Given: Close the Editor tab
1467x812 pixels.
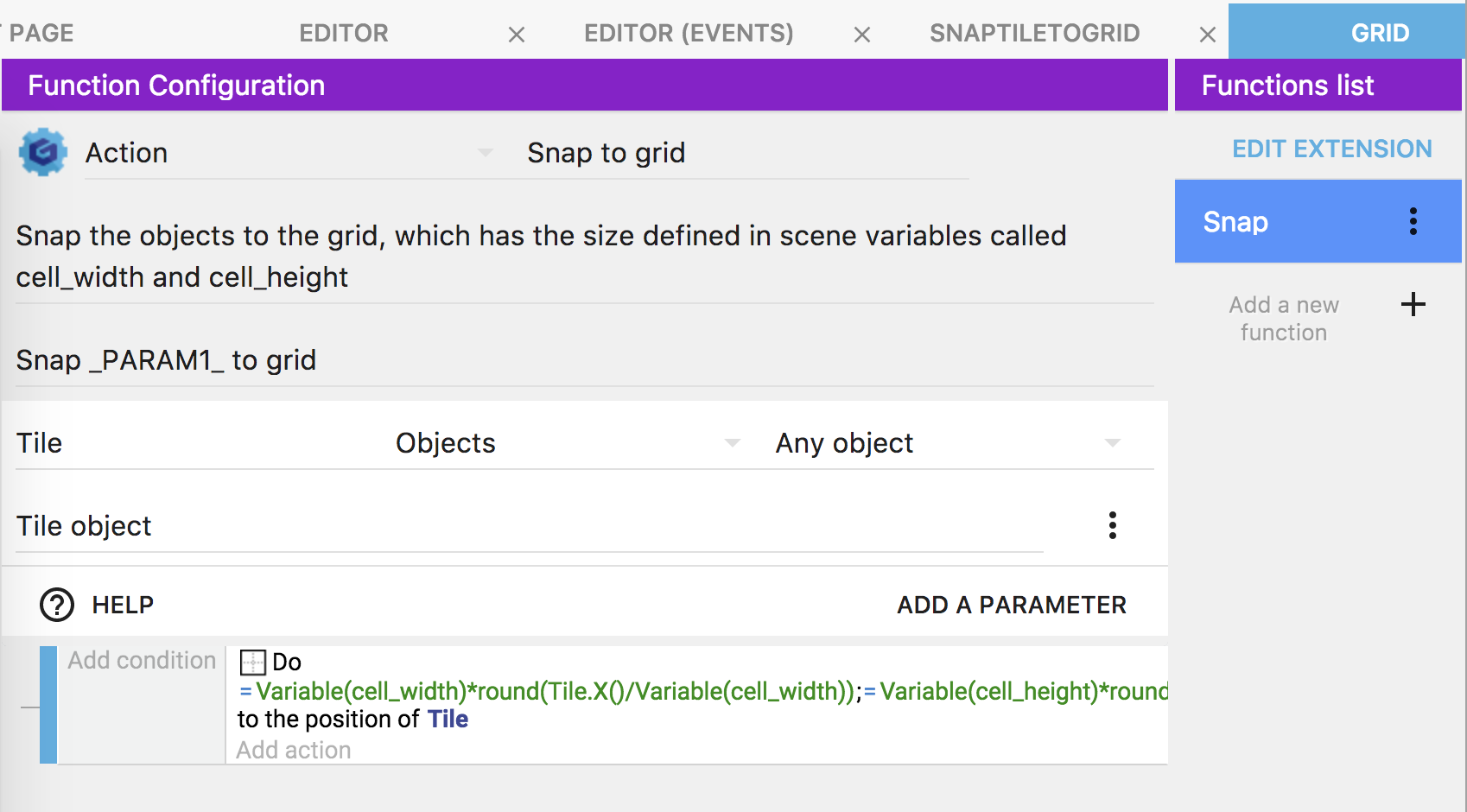Looking at the screenshot, I should [517, 35].
